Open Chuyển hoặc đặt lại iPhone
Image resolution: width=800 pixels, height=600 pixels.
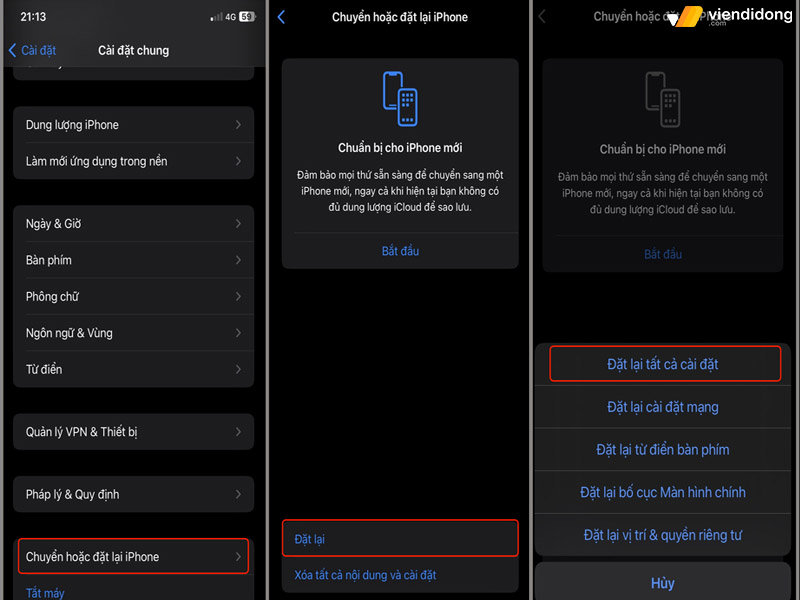pyautogui.click(x=133, y=556)
